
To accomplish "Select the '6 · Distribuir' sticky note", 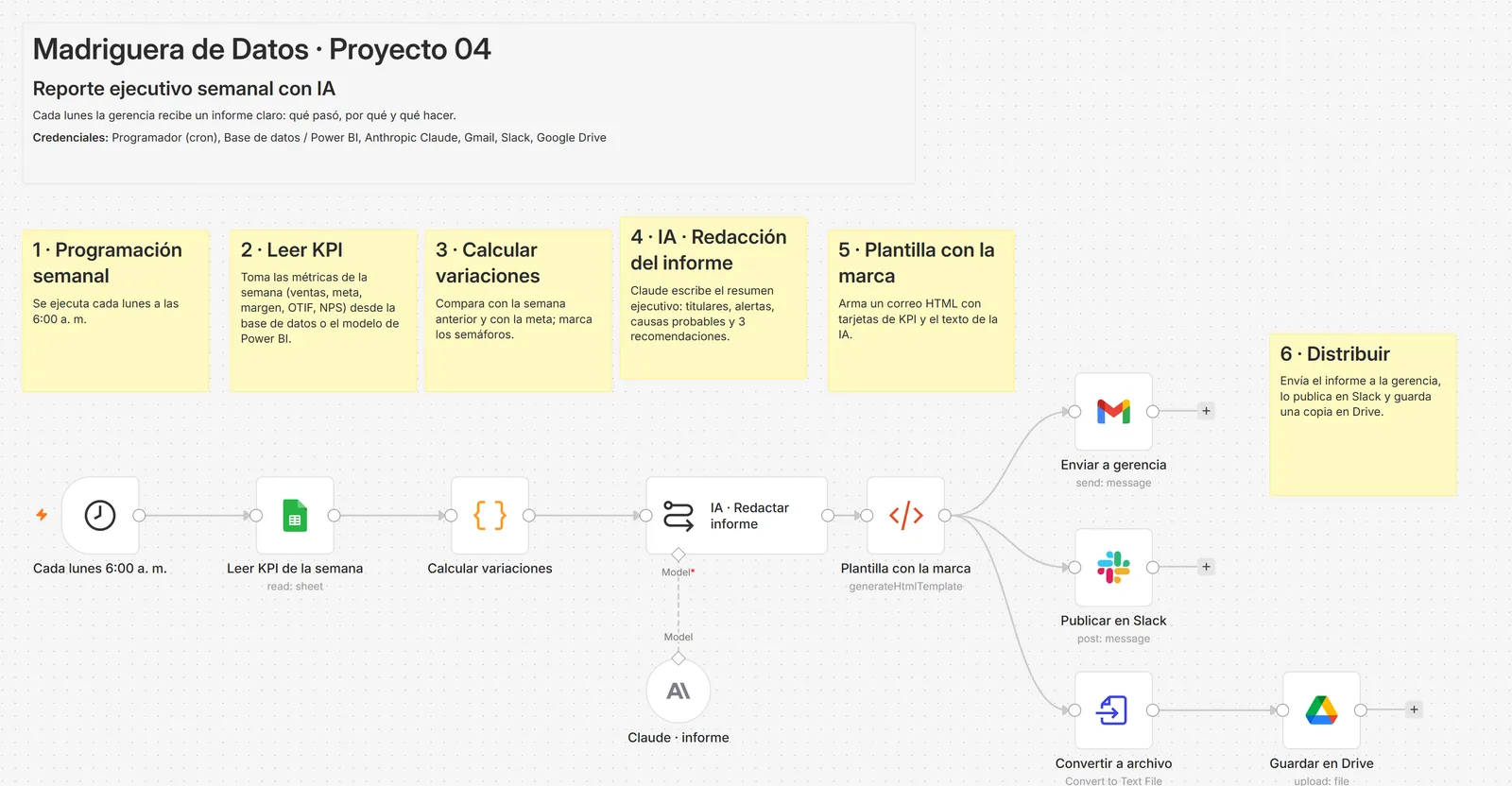I will (1363, 414).
